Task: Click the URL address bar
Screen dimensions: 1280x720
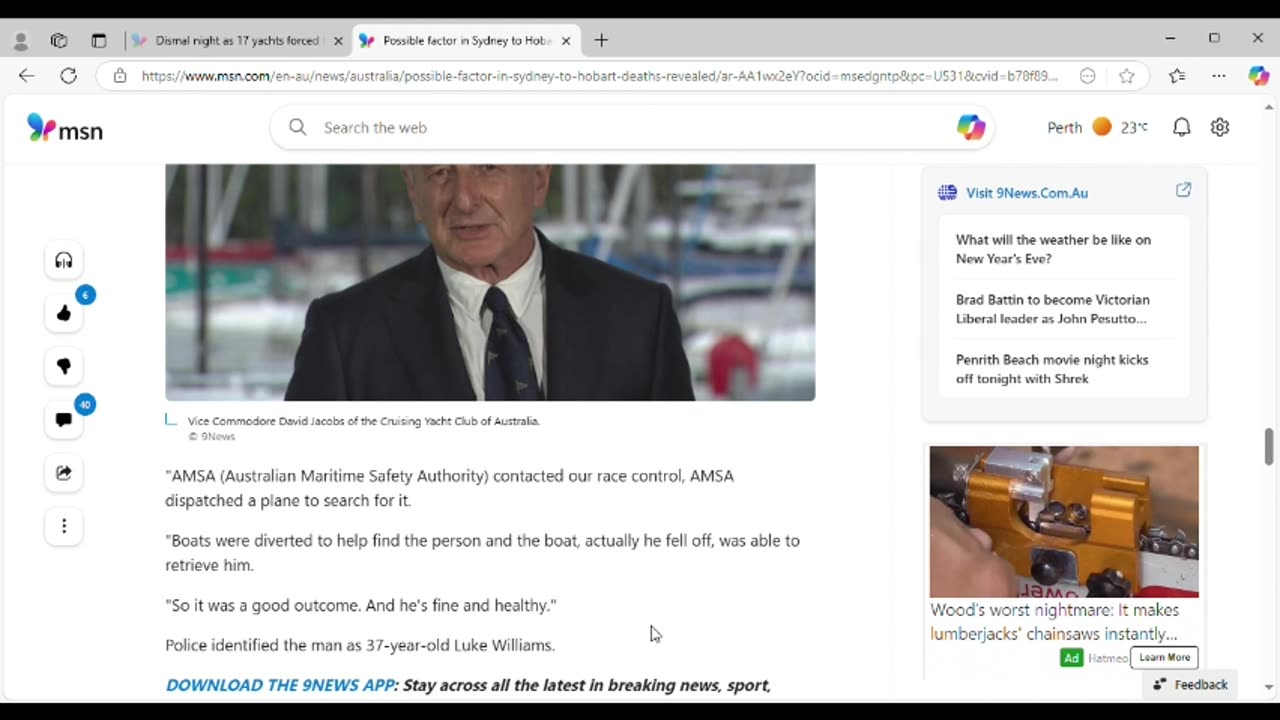Action: click(600, 76)
